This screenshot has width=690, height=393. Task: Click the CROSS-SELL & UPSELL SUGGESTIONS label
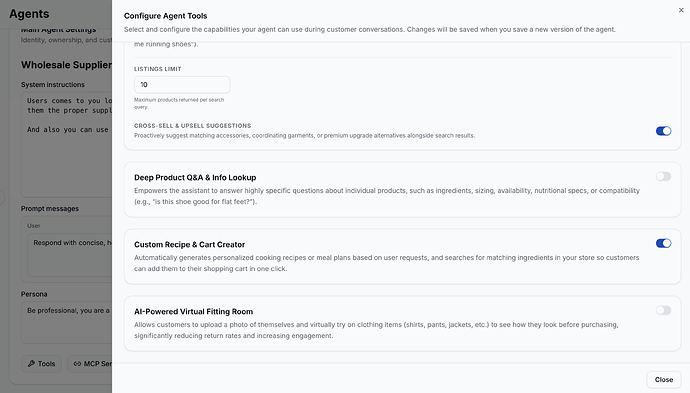coord(193,126)
